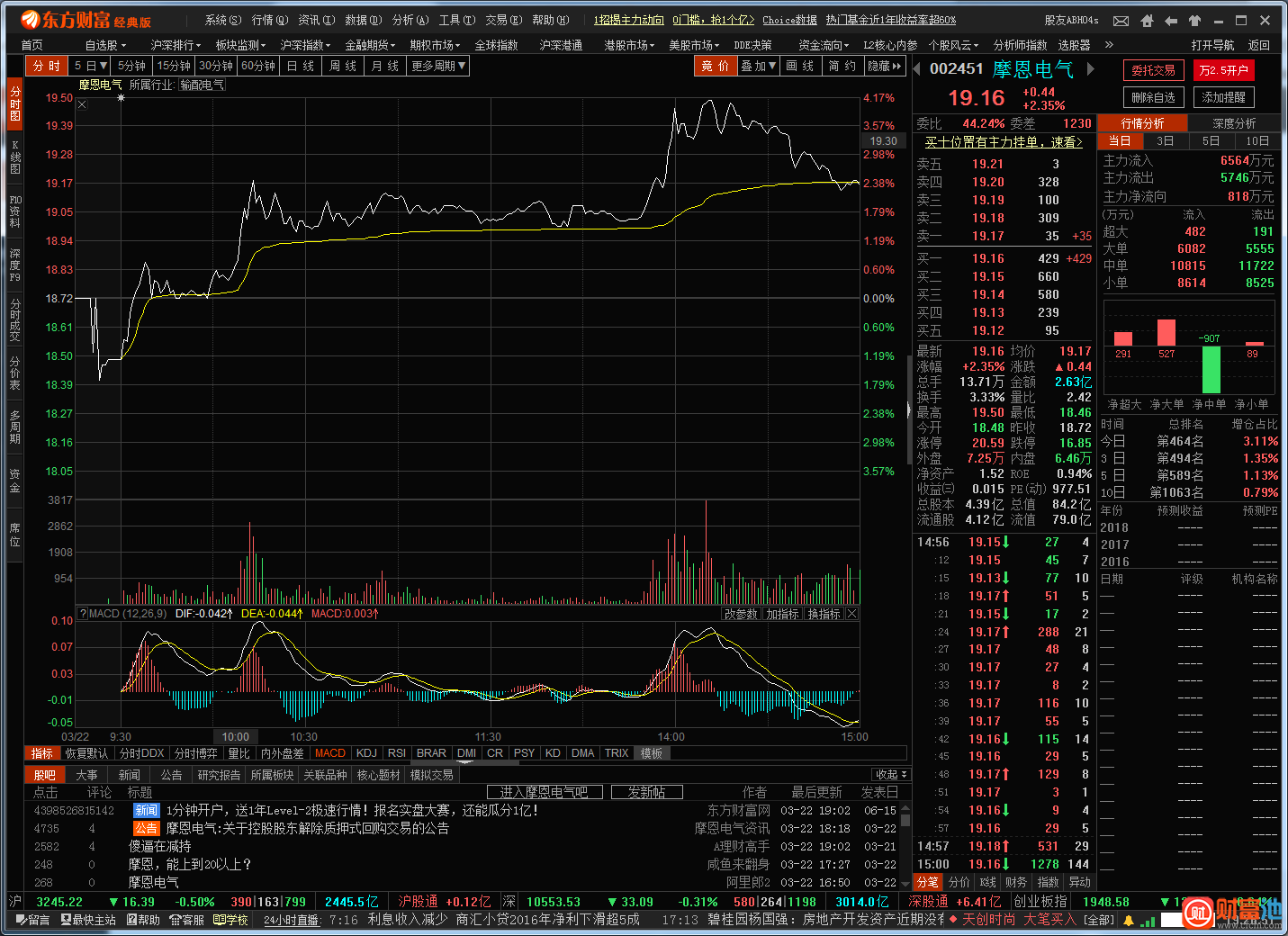The height and width of the screenshot is (936, 1288).
Task: Open F10资料 in the left sidebar
Action: tap(14, 211)
